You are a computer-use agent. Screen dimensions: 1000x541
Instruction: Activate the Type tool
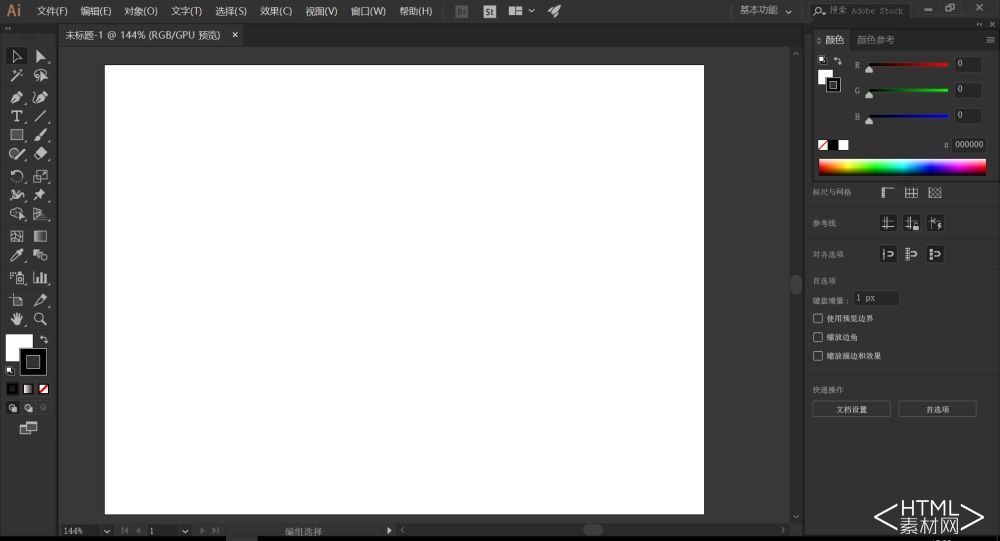(17, 116)
